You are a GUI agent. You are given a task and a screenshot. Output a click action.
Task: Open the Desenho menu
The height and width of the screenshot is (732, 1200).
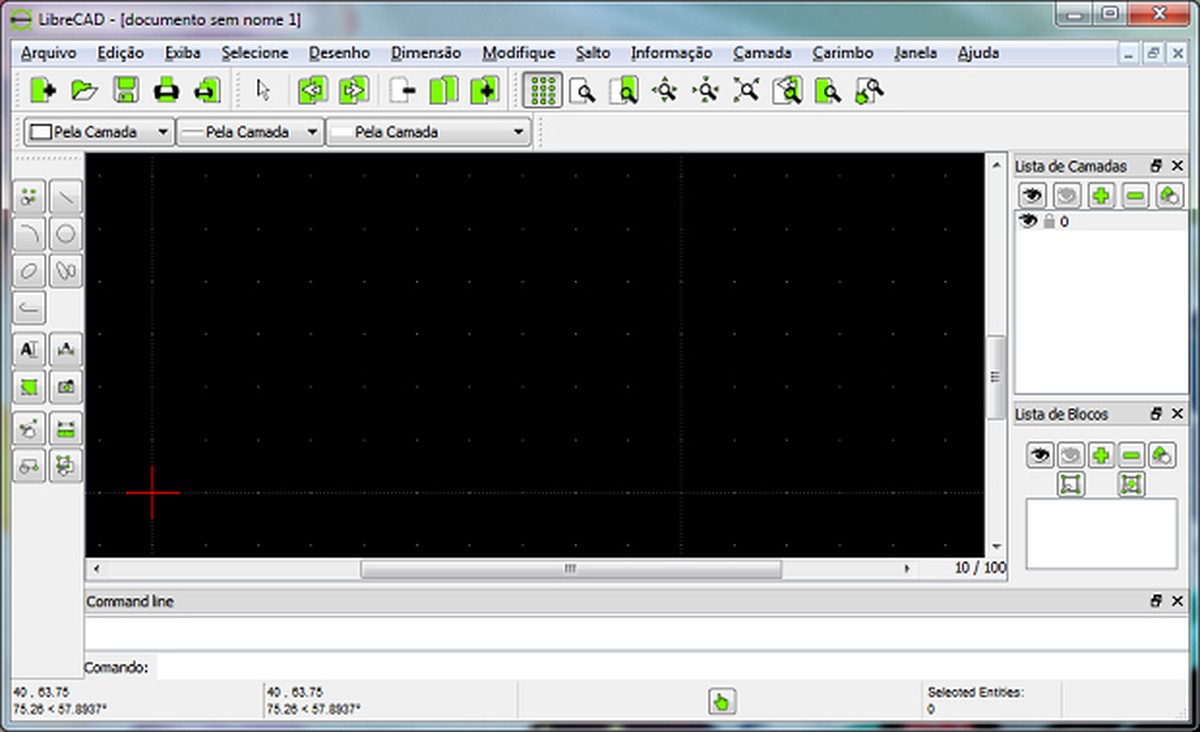click(339, 53)
